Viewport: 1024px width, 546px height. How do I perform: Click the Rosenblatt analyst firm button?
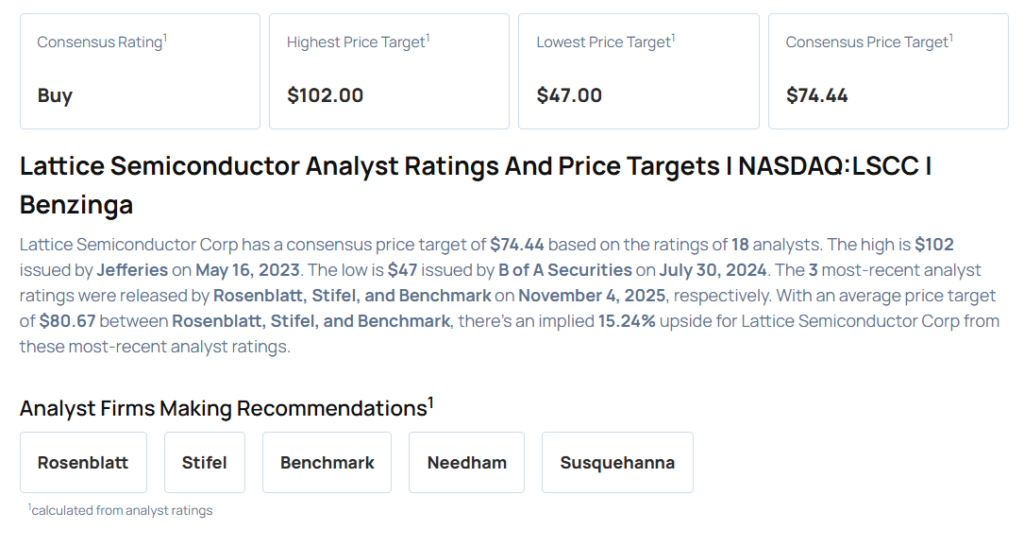click(83, 462)
